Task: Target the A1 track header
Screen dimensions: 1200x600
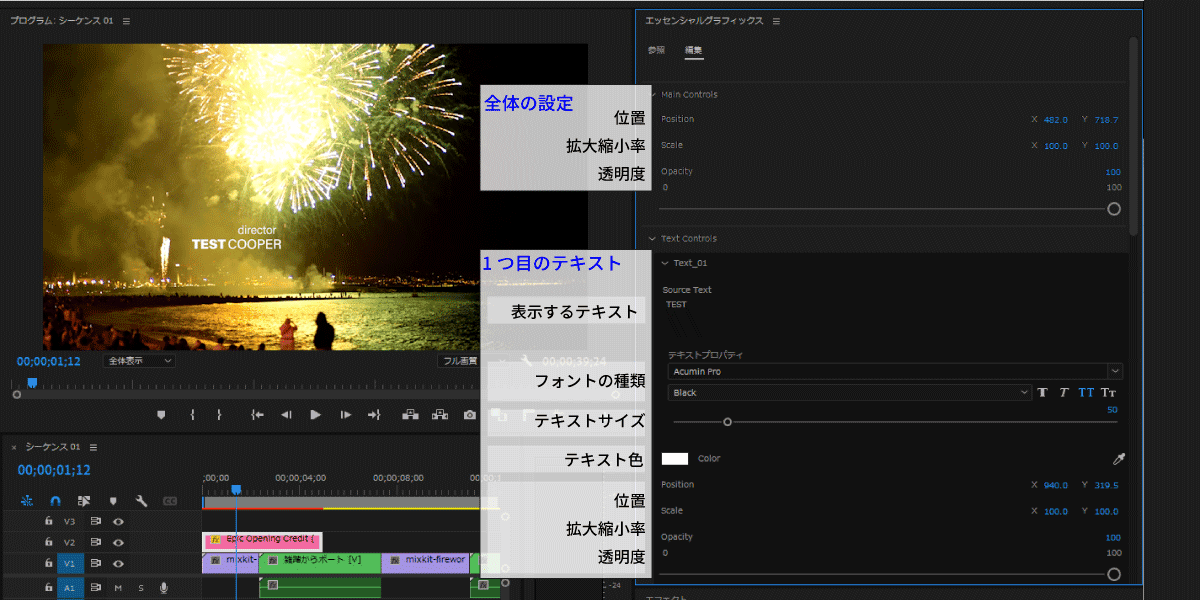Action: (x=70, y=588)
